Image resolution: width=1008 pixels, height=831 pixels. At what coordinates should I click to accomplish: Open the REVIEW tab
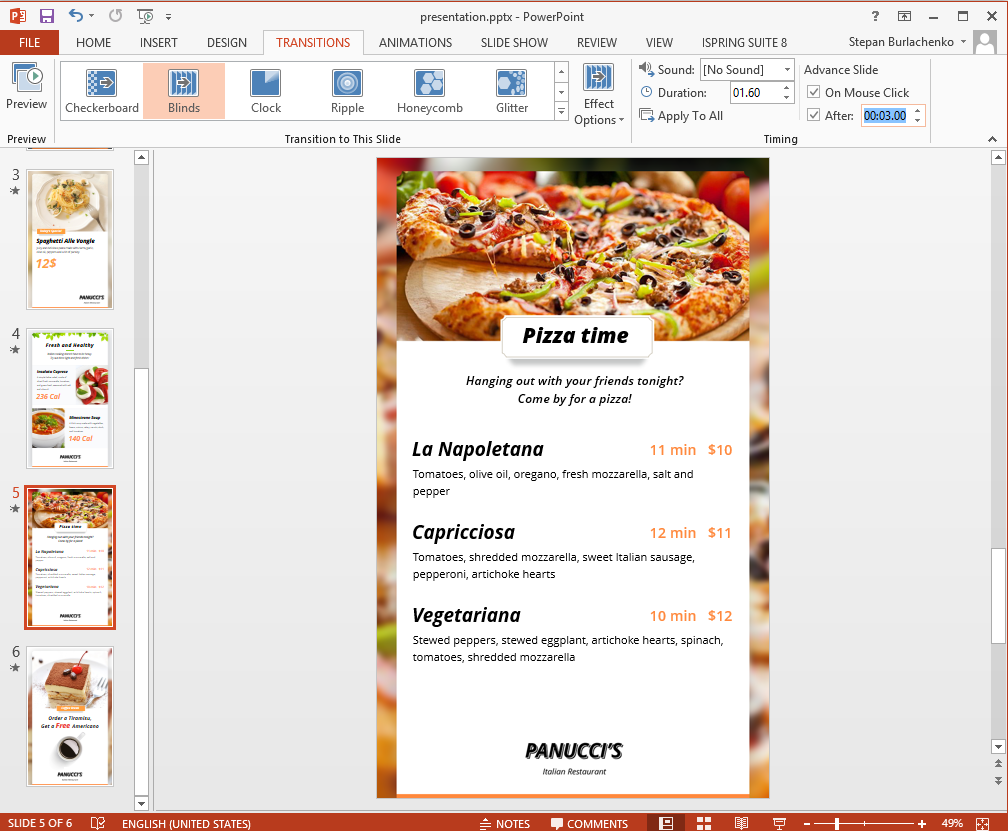pos(597,42)
